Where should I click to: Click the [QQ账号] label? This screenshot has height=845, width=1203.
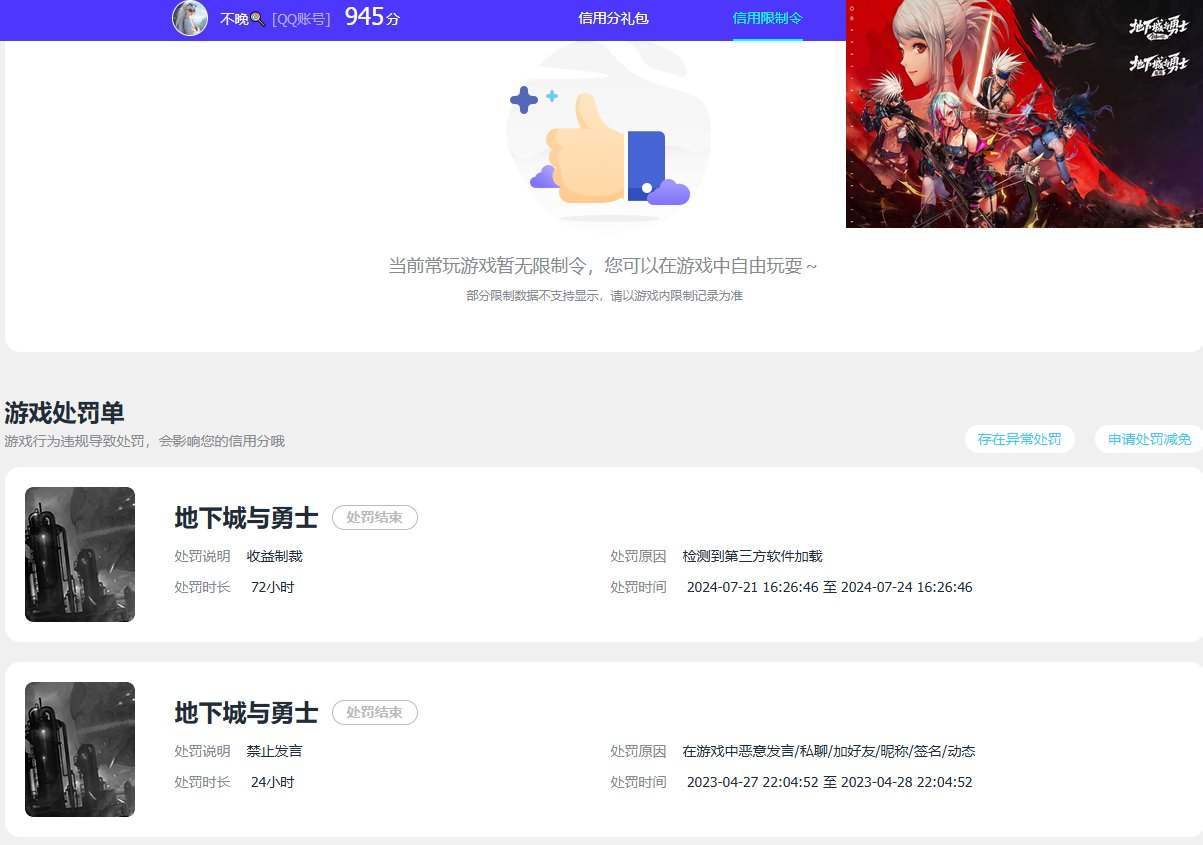pos(301,19)
